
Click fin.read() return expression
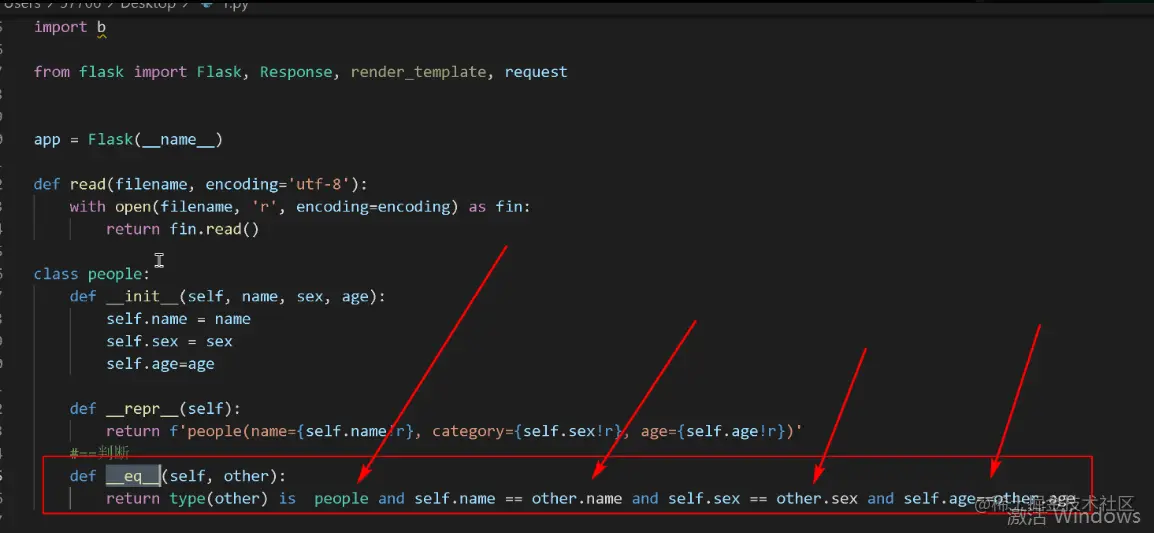pos(214,230)
